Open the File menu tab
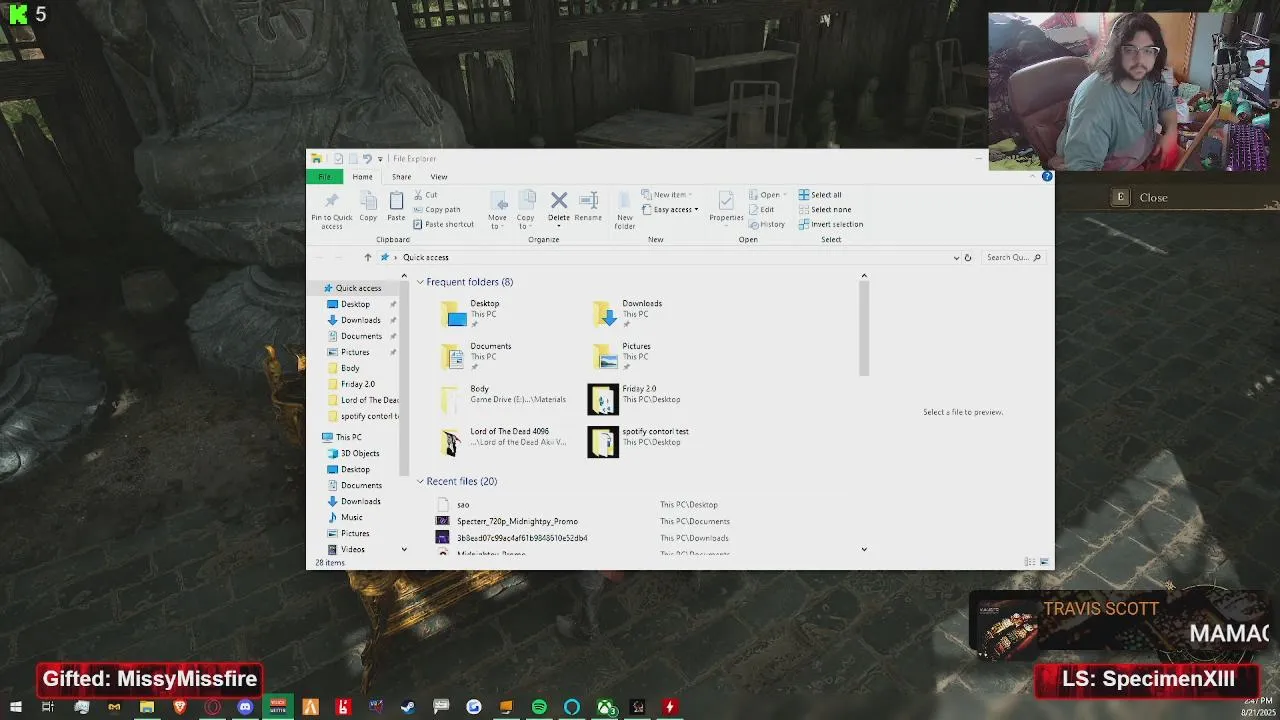The height and width of the screenshot is (720, 1280). [324, 176]
